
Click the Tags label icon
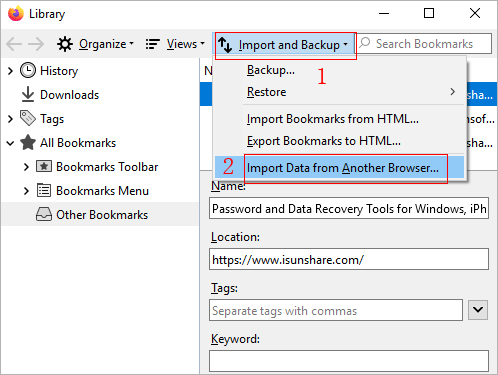click(28, 118)
